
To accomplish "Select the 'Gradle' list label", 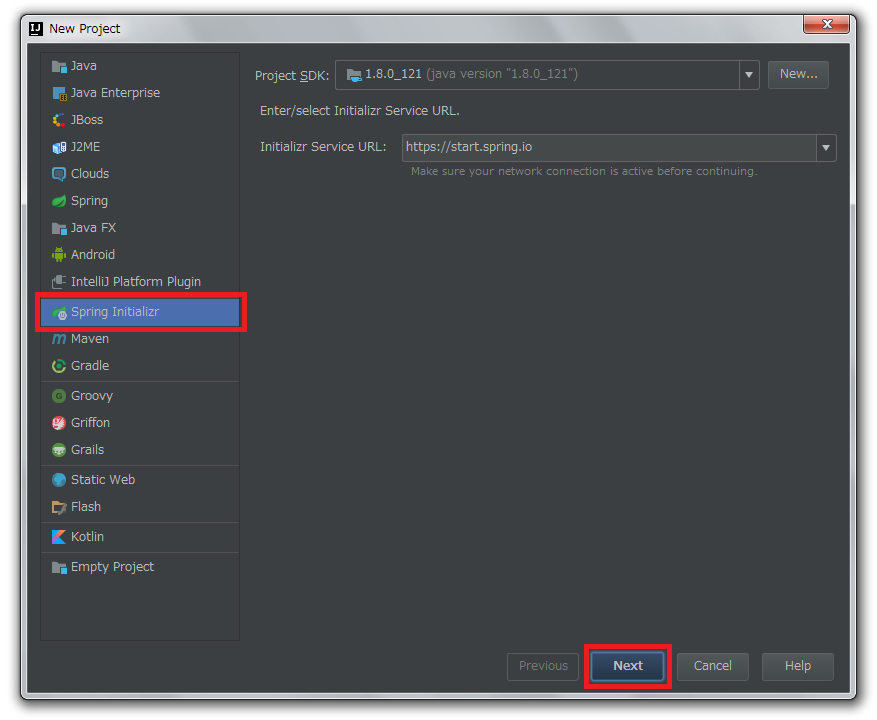I will point(89,366).
